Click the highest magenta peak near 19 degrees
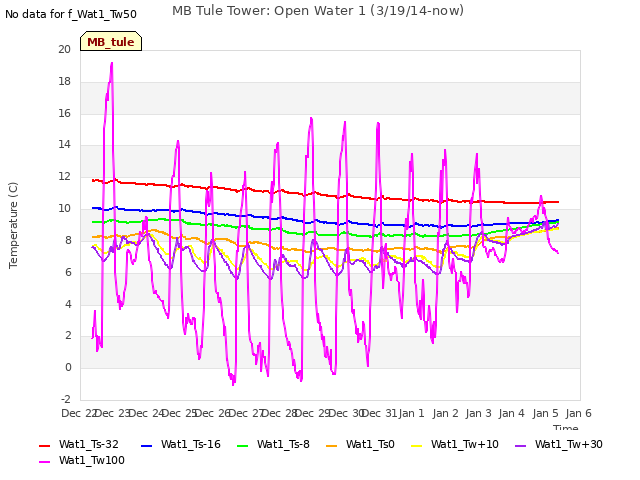The image size is (640, 480). point(111,64)
